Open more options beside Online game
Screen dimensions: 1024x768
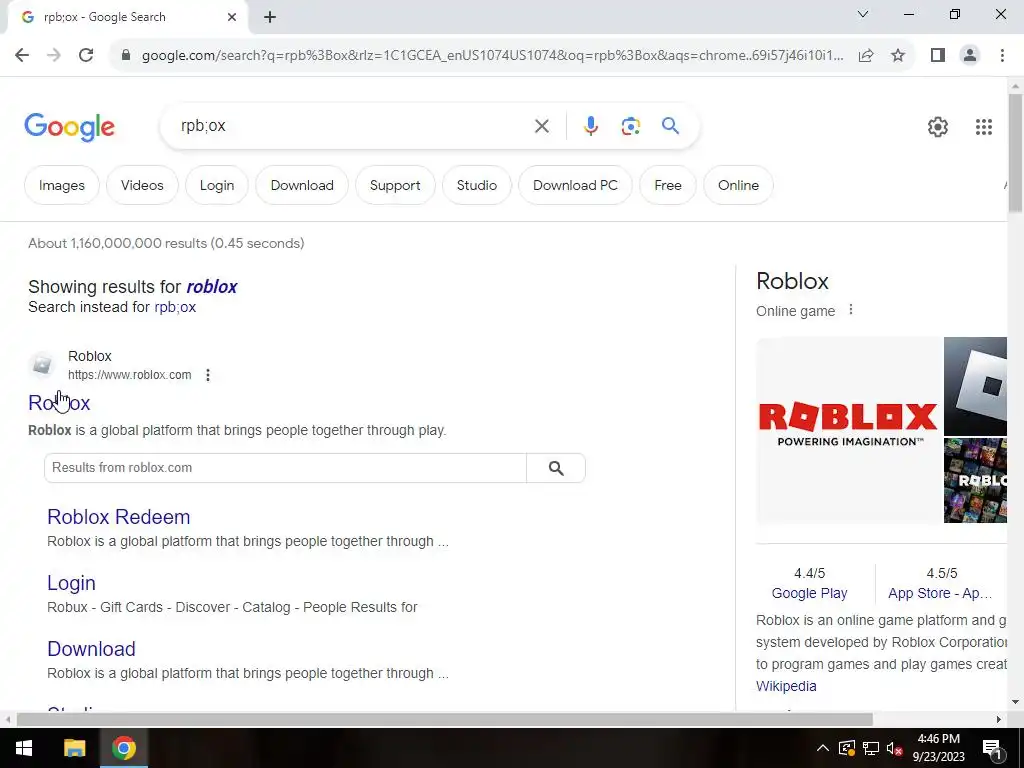click(x=850, y=310)
